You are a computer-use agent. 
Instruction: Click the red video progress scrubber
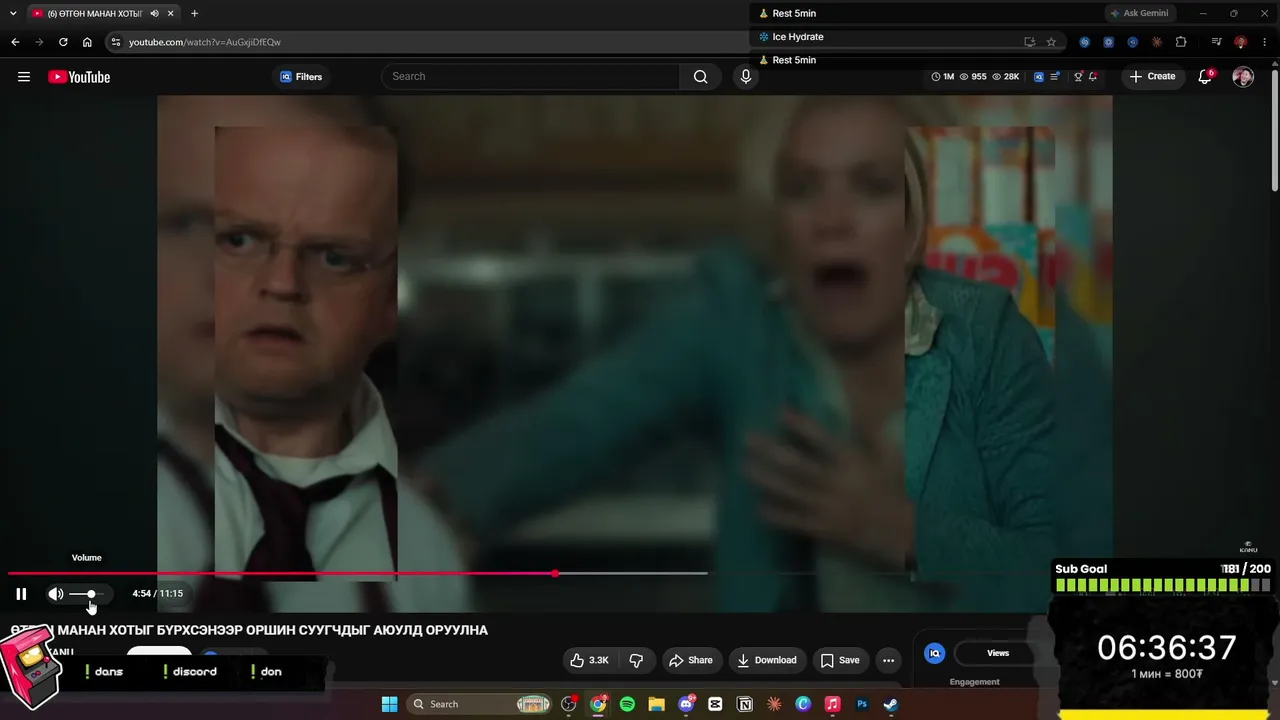pos(555,573)
